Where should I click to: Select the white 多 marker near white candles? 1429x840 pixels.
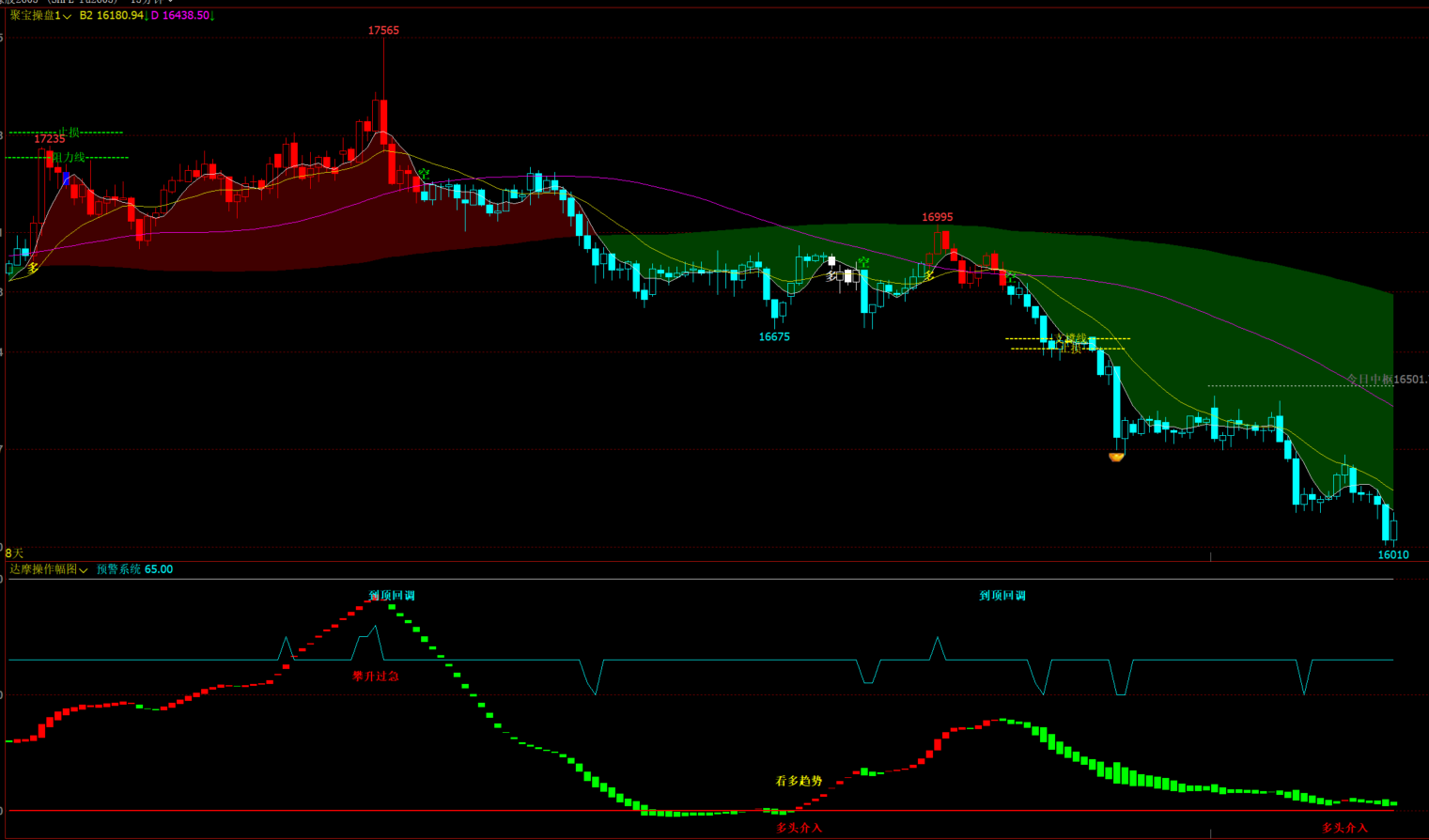831,276
